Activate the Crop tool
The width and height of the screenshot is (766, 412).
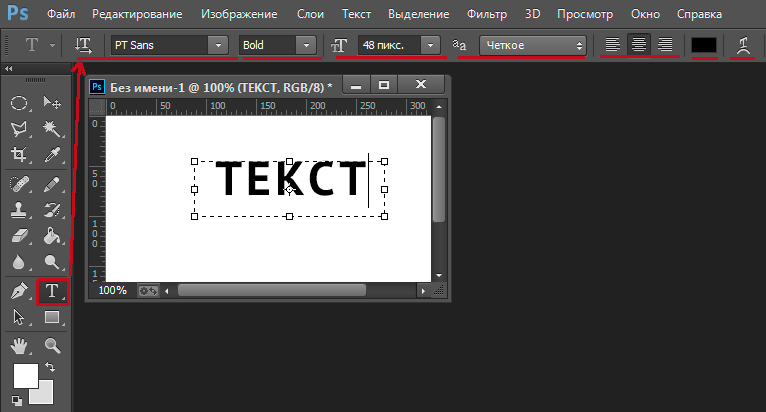coord(19,155)
